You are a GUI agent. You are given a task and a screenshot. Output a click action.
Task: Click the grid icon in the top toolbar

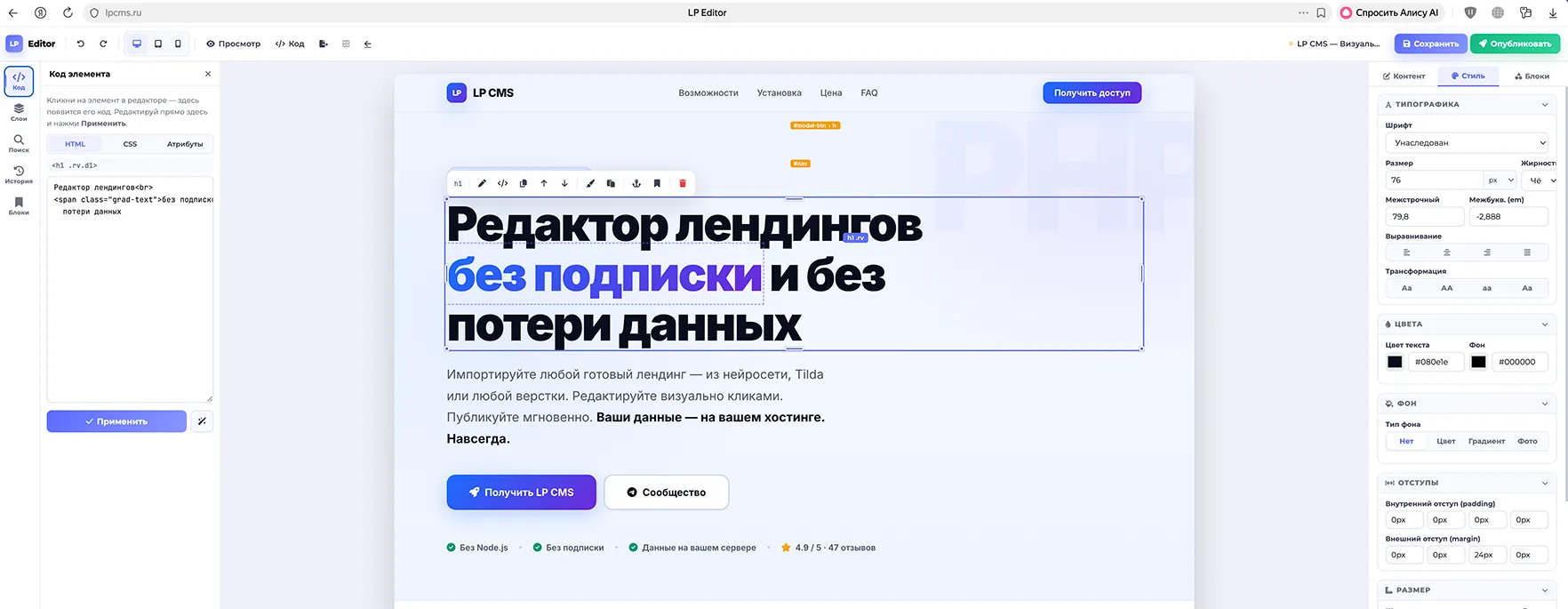click(x=346, y=44)
